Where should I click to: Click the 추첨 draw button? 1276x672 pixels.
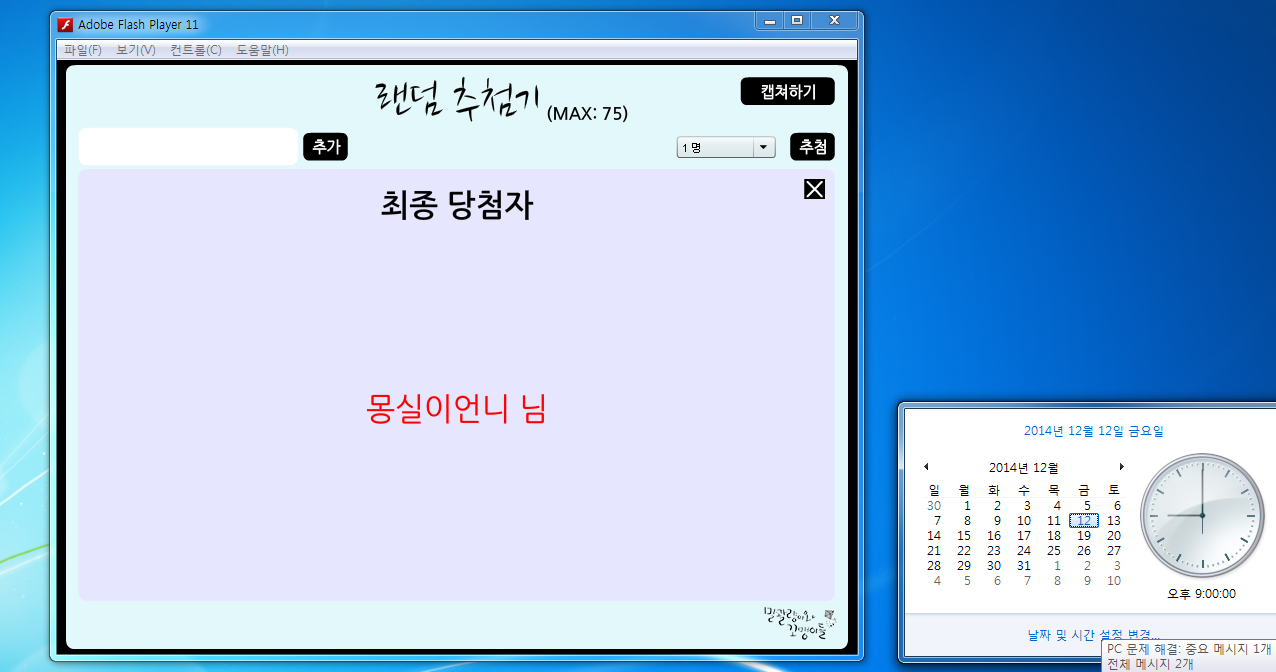point(813,147)
